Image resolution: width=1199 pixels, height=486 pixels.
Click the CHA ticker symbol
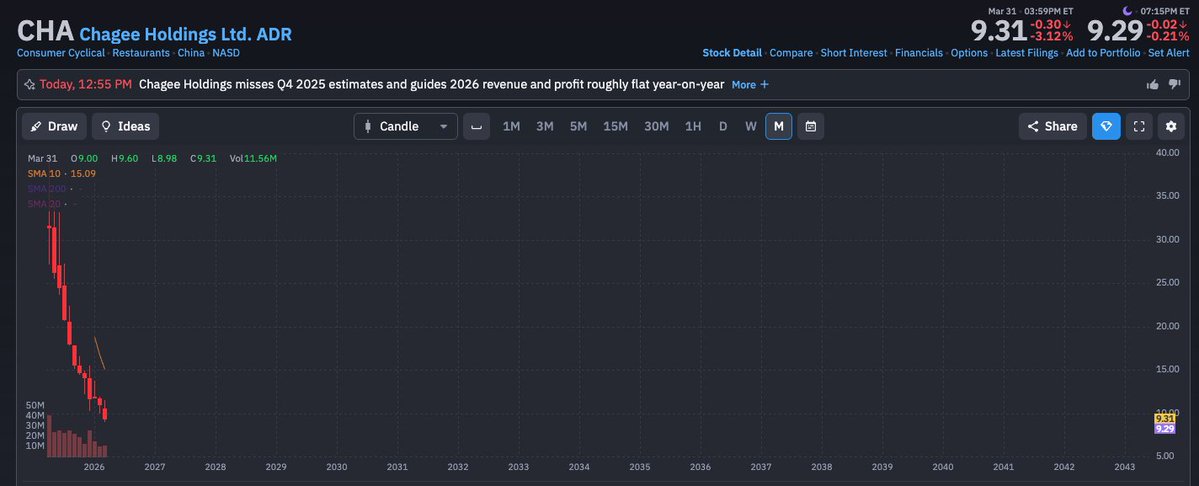[45, 31]
